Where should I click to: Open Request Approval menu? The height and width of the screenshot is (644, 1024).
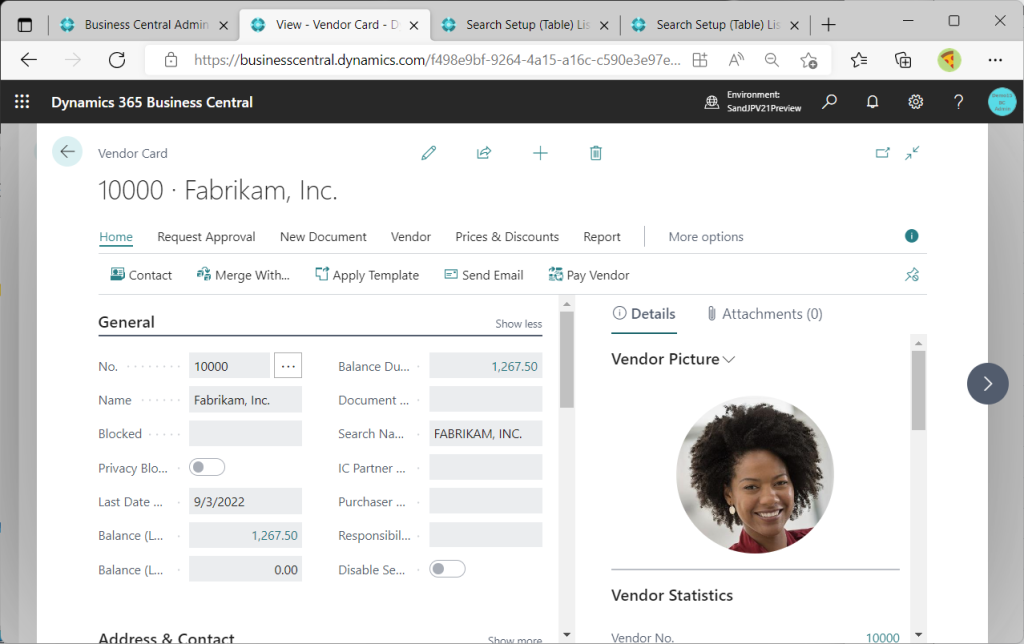click(x=206, y=236)
